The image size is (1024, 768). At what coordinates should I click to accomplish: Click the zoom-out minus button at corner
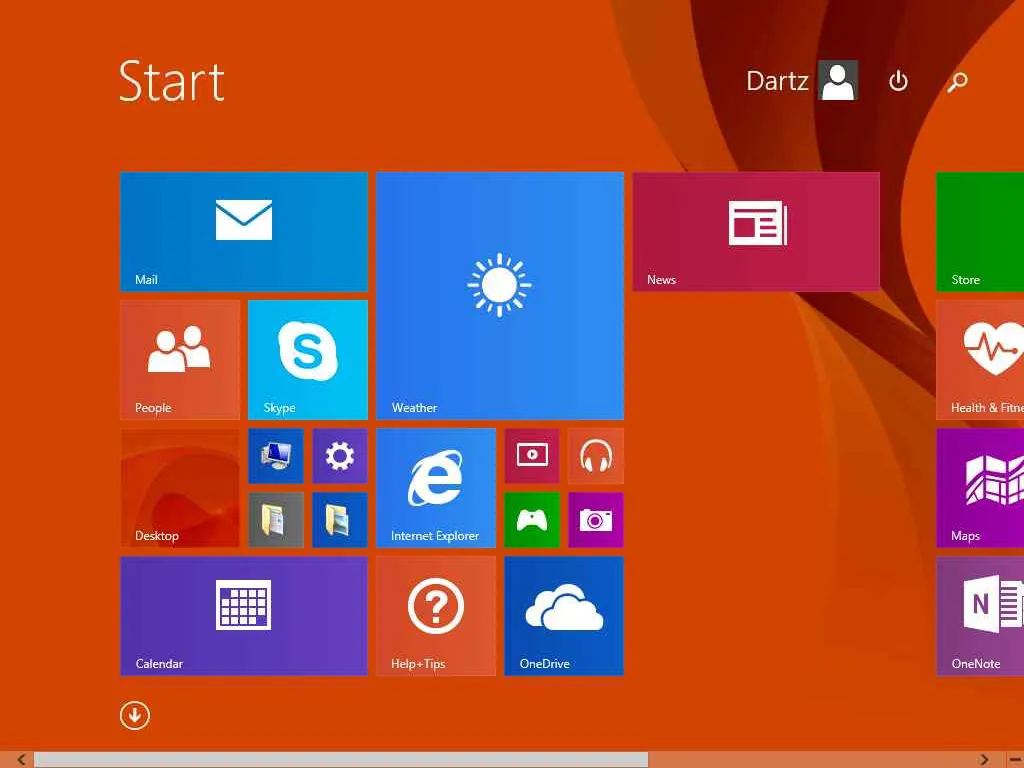point(1014,760)
